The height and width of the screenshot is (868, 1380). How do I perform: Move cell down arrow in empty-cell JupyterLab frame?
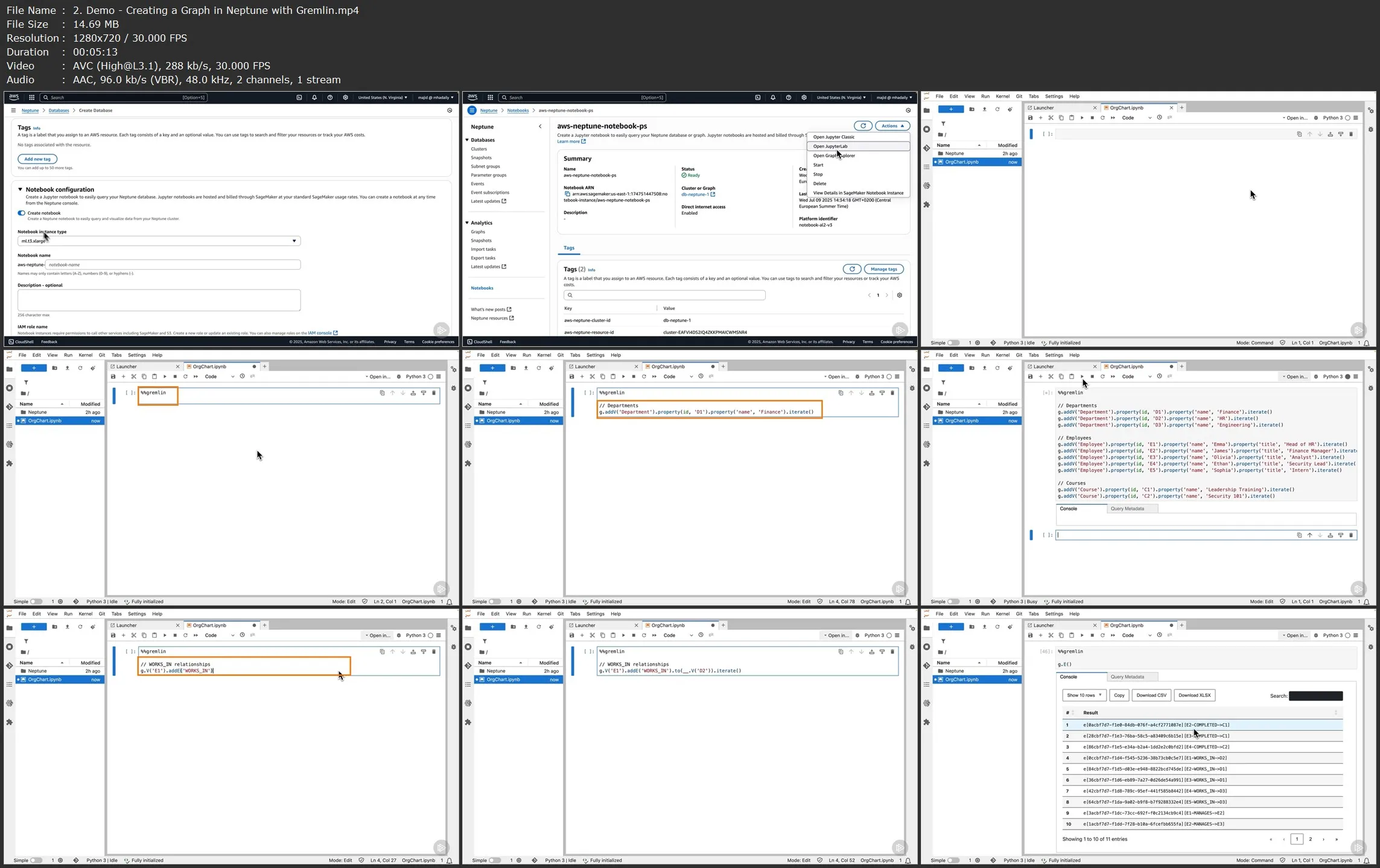pos(1320,134)
